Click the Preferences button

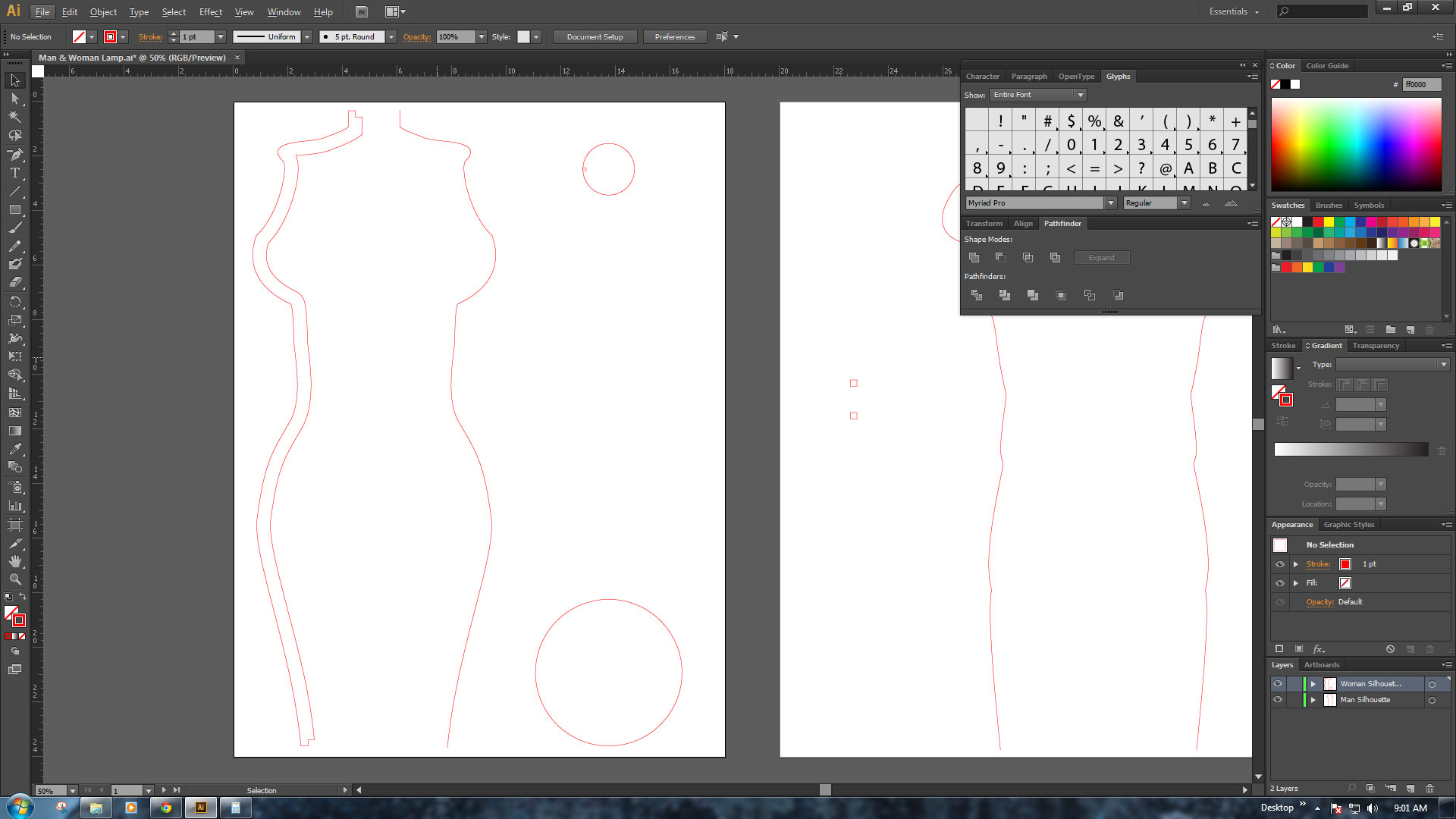pyautogui.click(x=675, y=37)
